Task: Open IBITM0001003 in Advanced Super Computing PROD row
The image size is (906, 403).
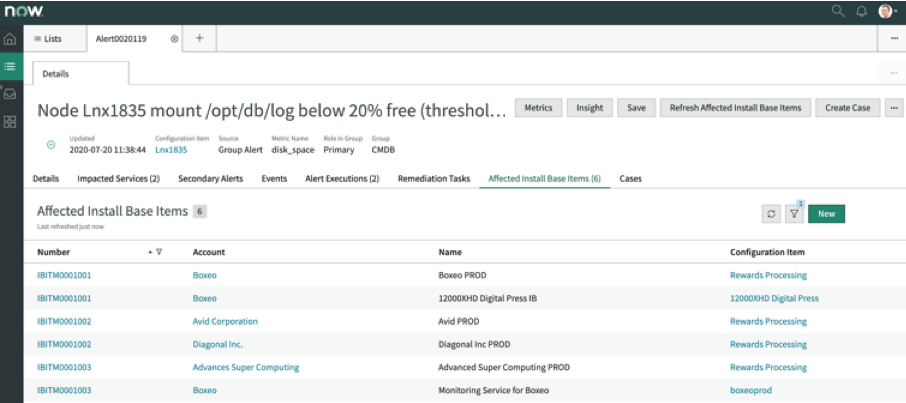Action: click(x=64, y=367)
